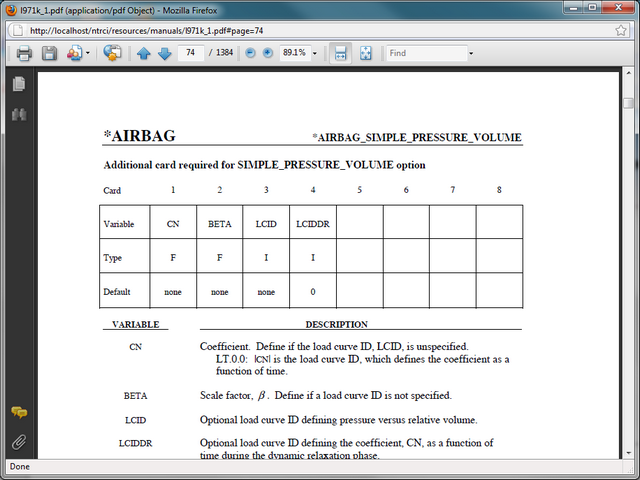Screen dimensions: 640x480
Task: Open the dropdown next to share icon
Action: 89,53
